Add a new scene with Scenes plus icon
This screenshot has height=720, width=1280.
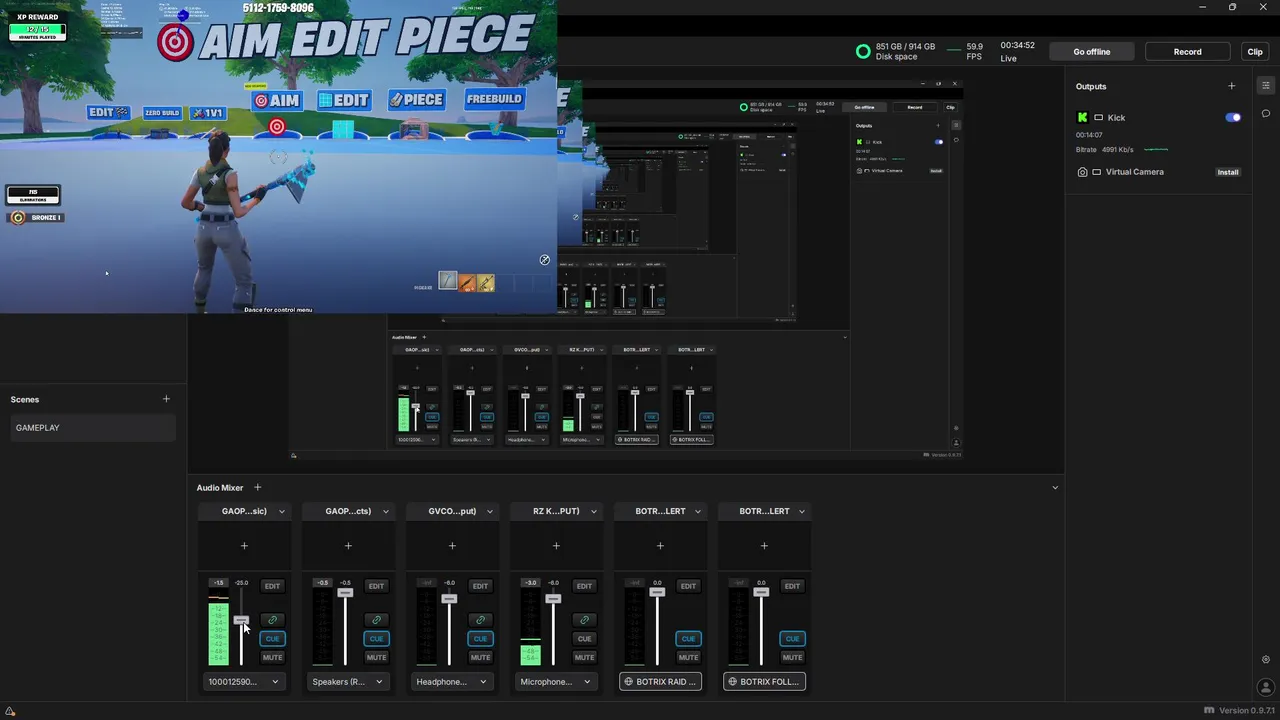[166, 399]
